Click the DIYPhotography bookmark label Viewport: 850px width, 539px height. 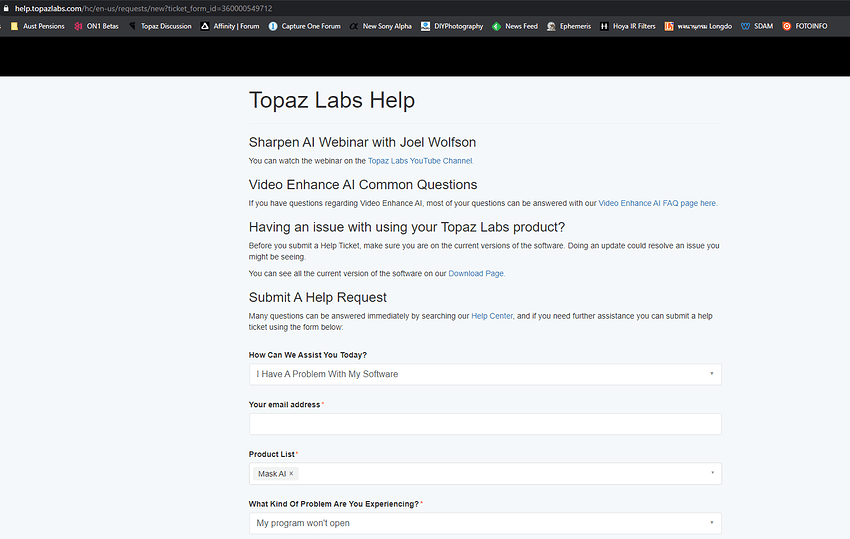[459, 26]
